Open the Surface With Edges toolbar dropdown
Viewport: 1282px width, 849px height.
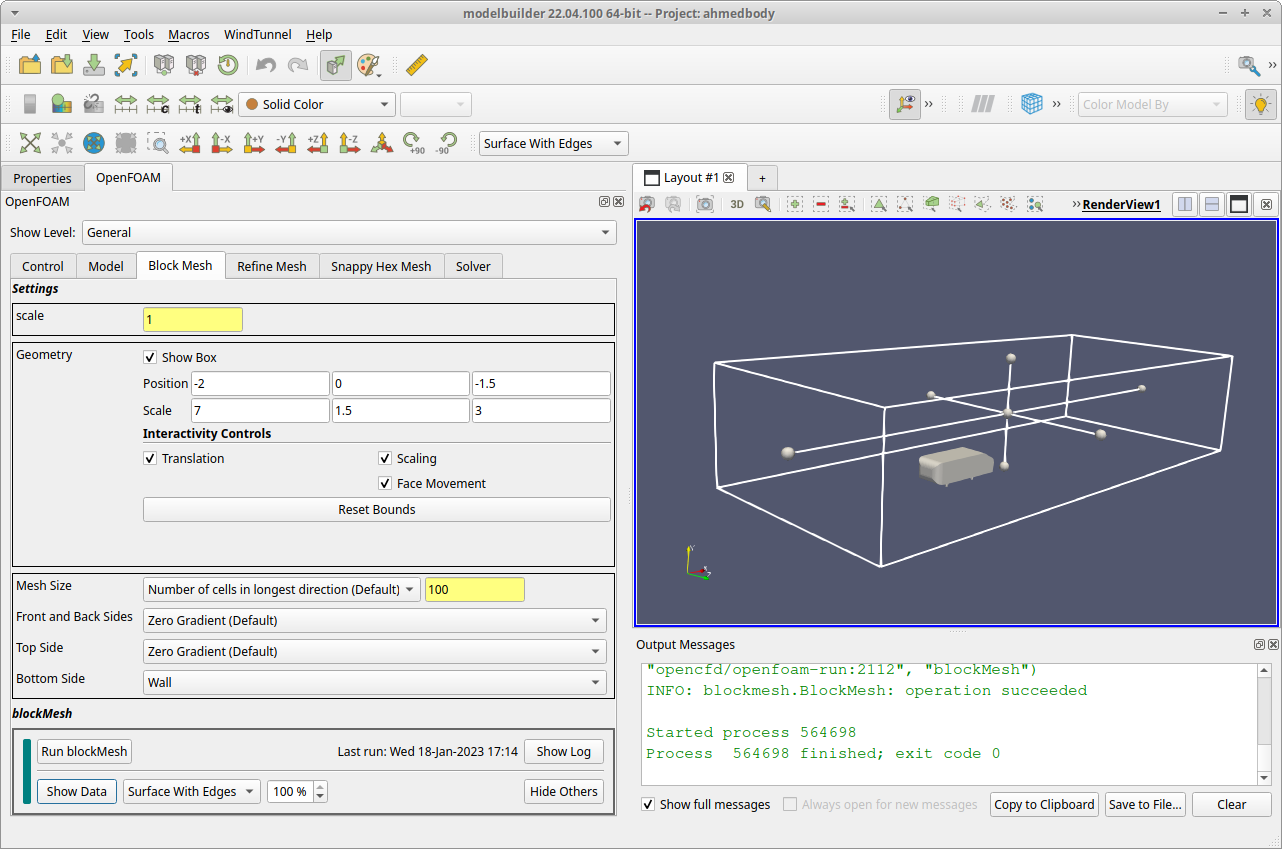[554, 143]
